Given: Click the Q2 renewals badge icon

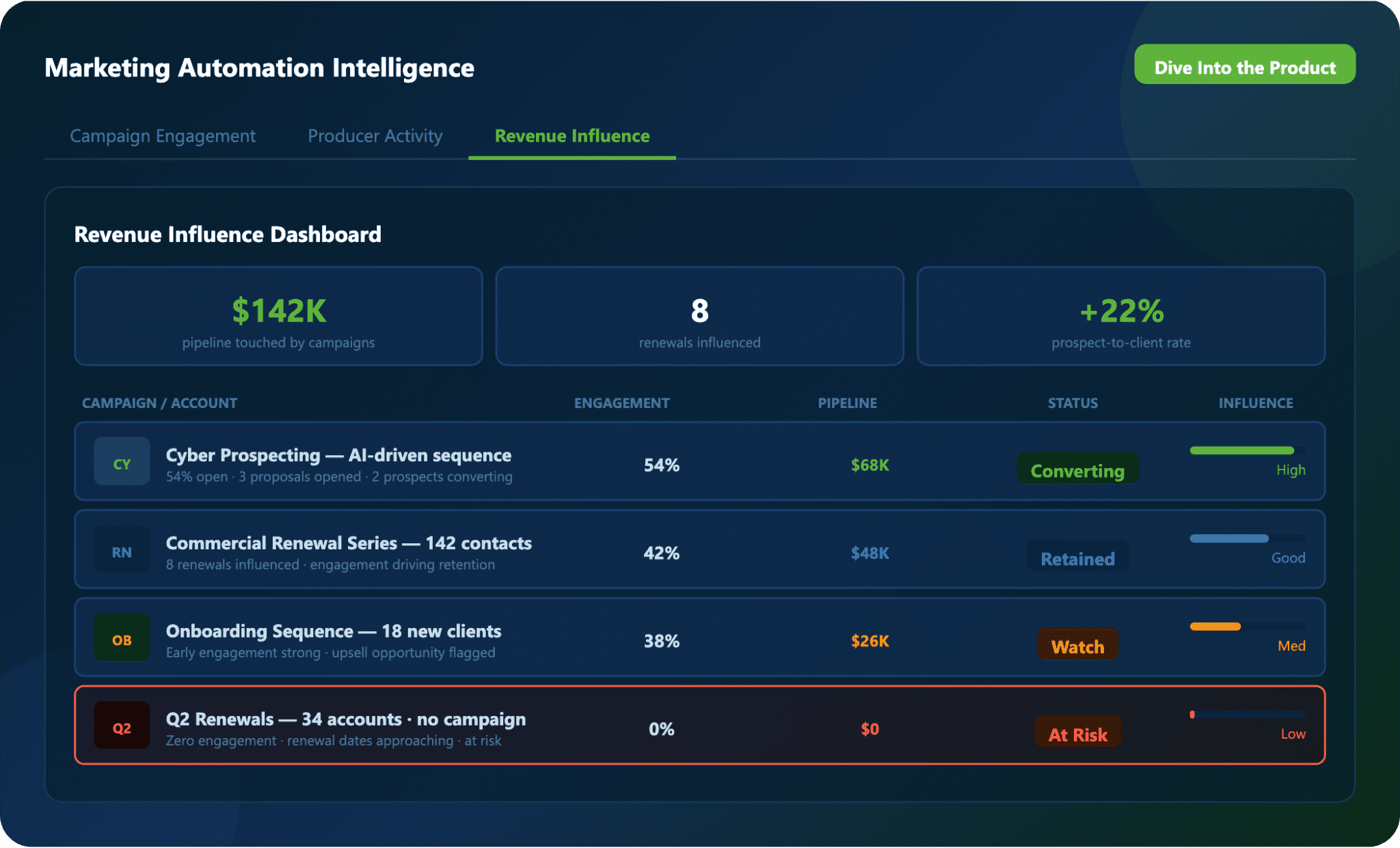Looking at the screenshot, I should click(x=122, y=728).
